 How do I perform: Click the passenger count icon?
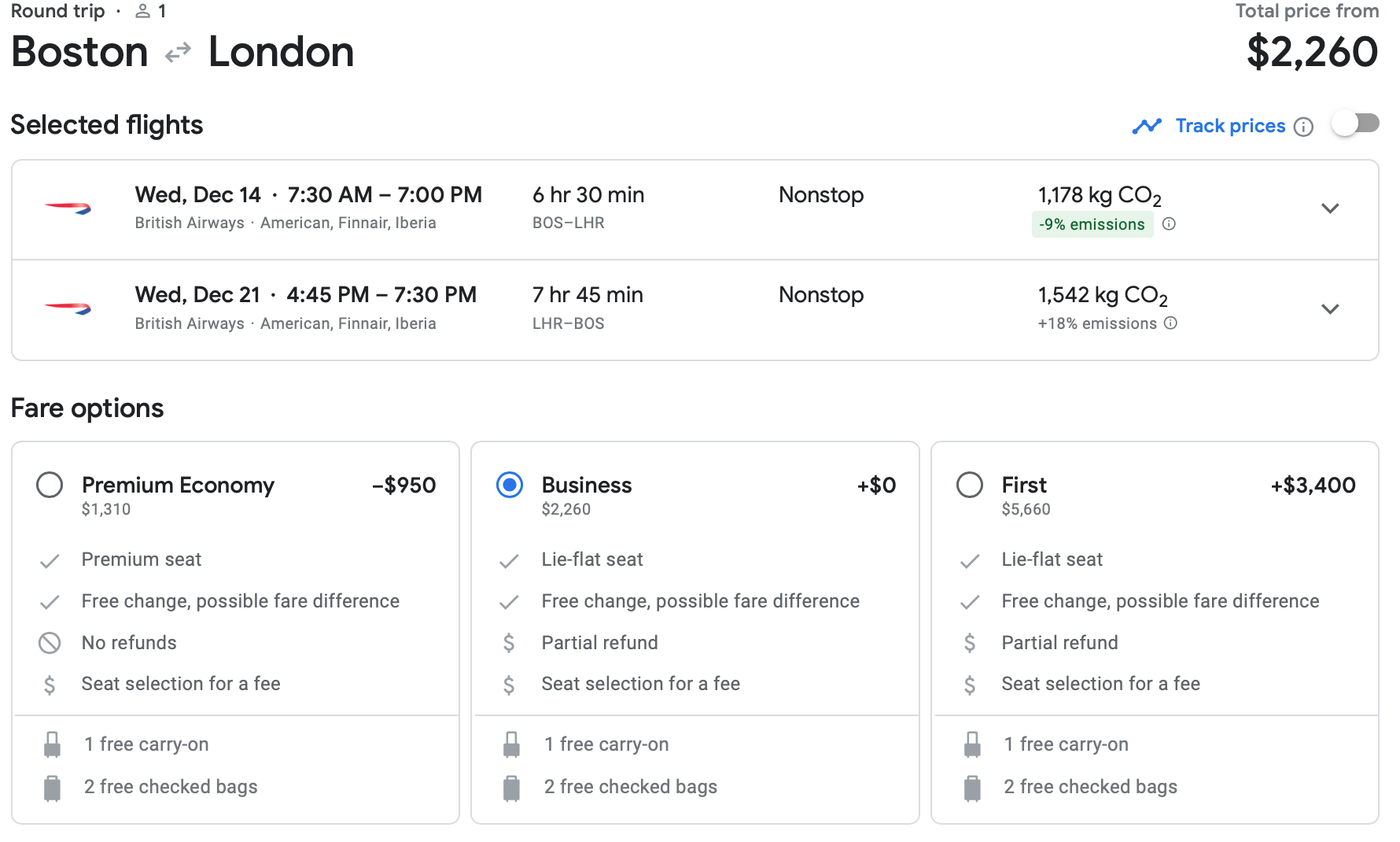coord(142,11)
